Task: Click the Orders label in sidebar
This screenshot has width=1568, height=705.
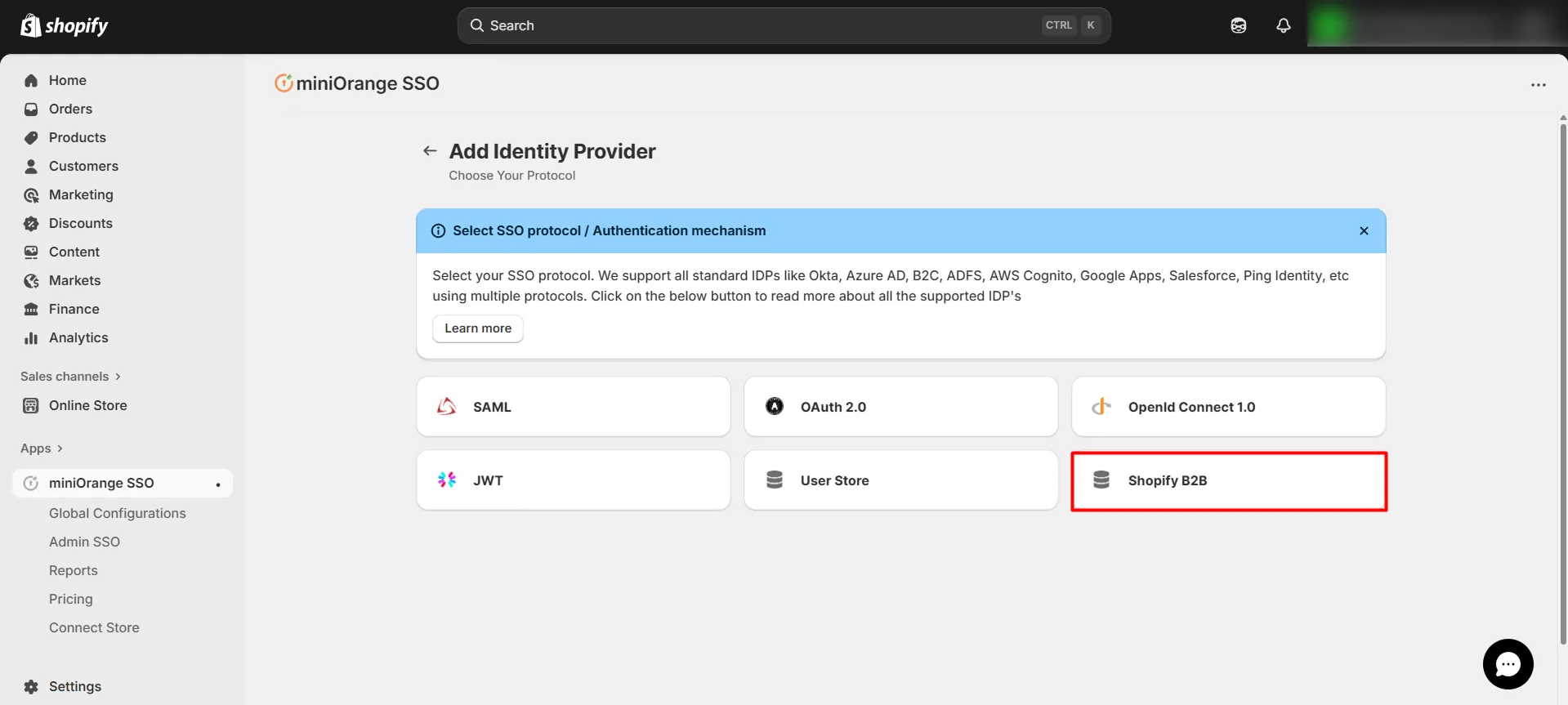Action: (70, 109)
